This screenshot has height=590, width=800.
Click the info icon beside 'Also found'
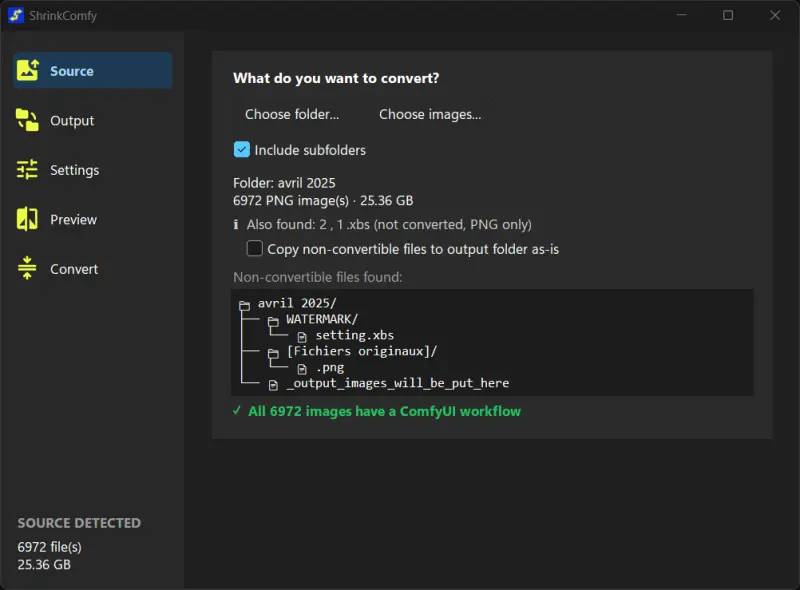236,225
